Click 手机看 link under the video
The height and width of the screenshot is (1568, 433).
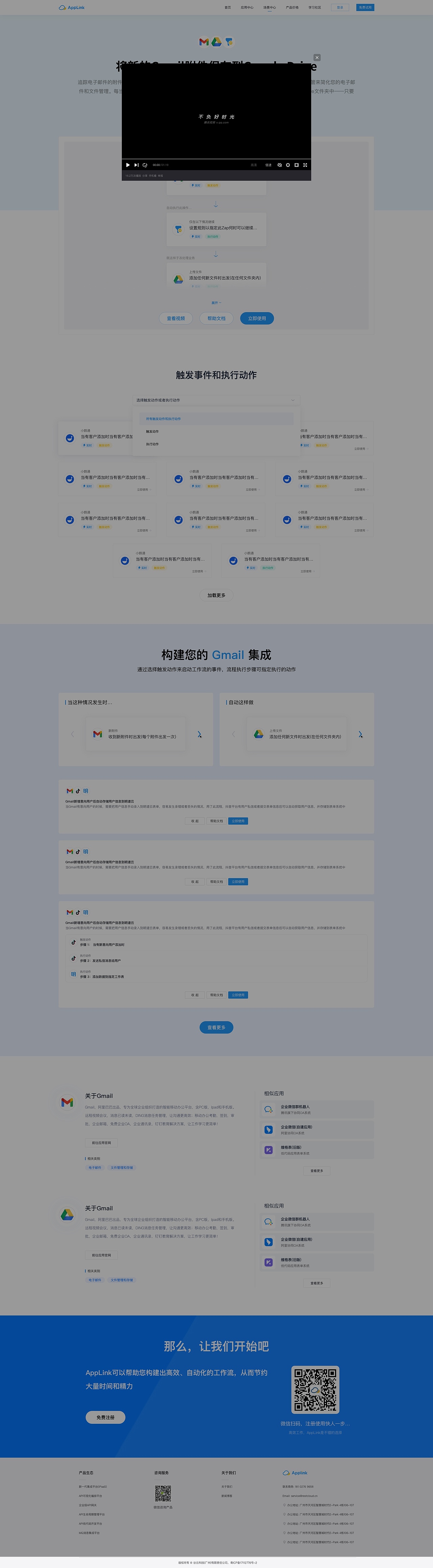(153, 176)
